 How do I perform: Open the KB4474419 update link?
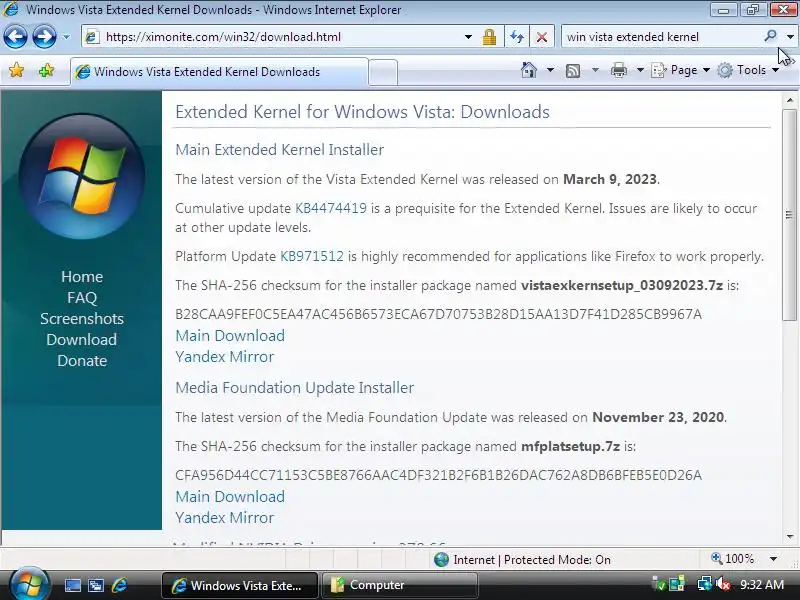click(331, 208)
